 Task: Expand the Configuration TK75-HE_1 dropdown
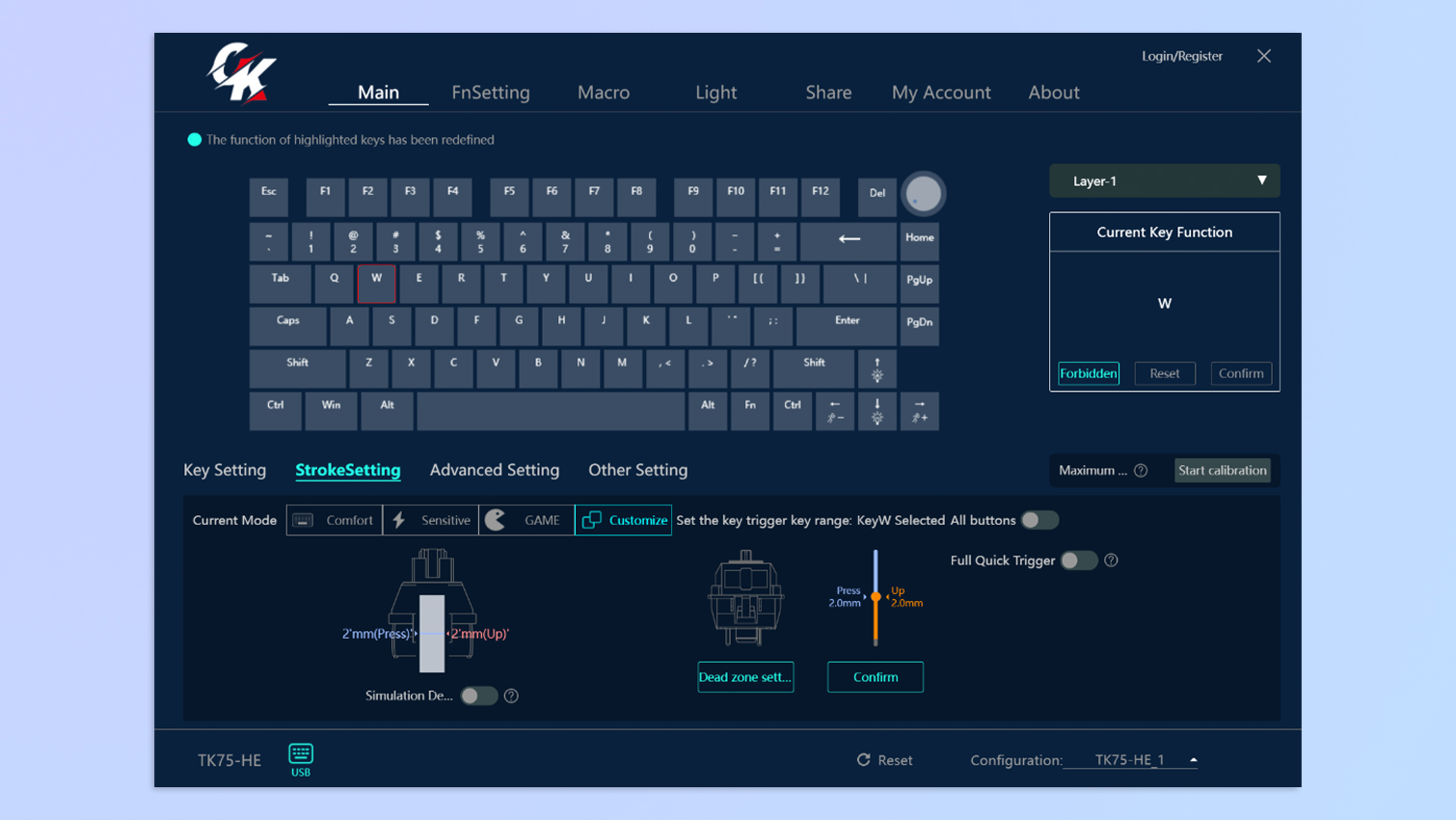1193,760
